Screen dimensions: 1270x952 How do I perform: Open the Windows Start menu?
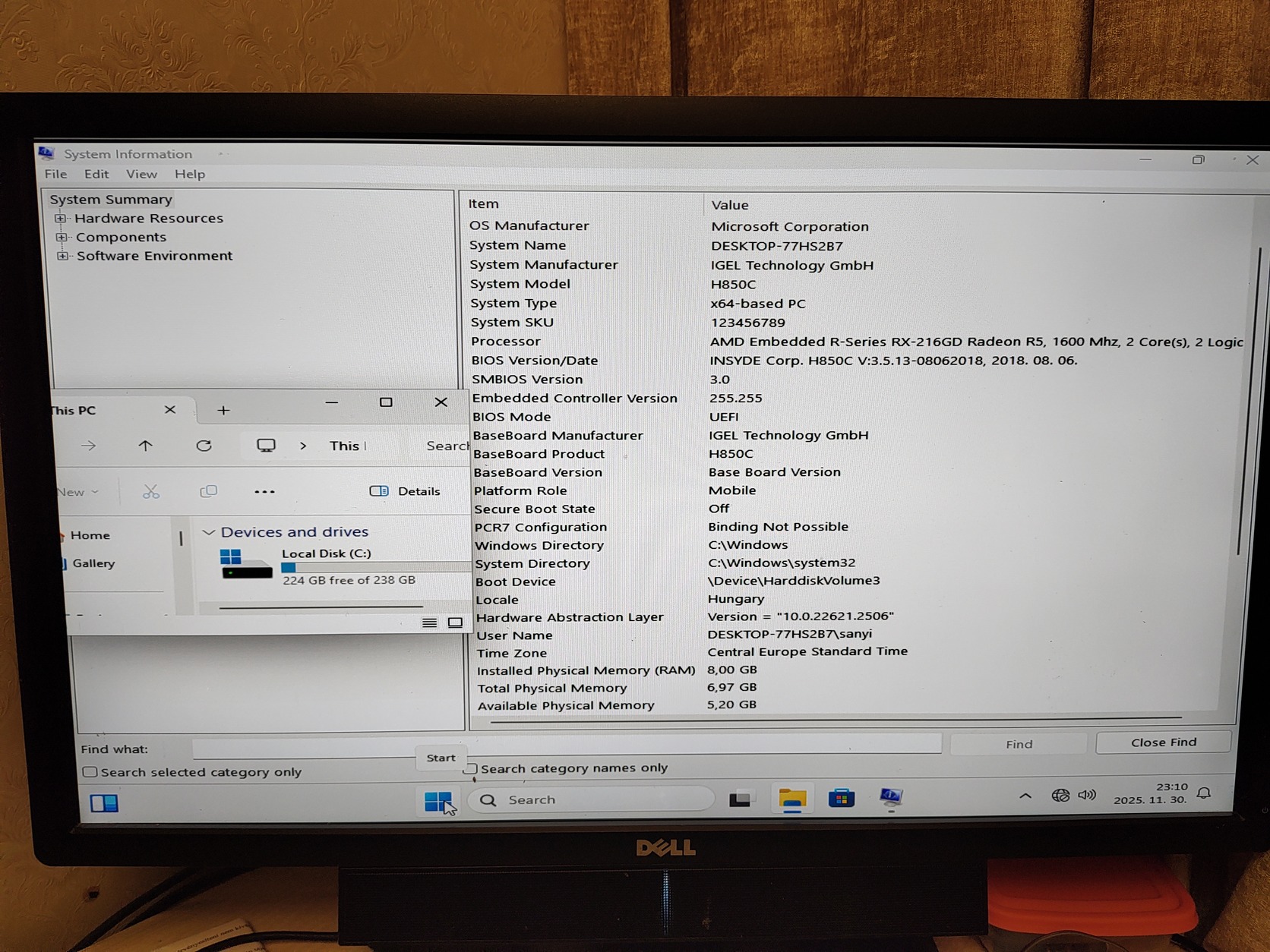click(438, 801)
